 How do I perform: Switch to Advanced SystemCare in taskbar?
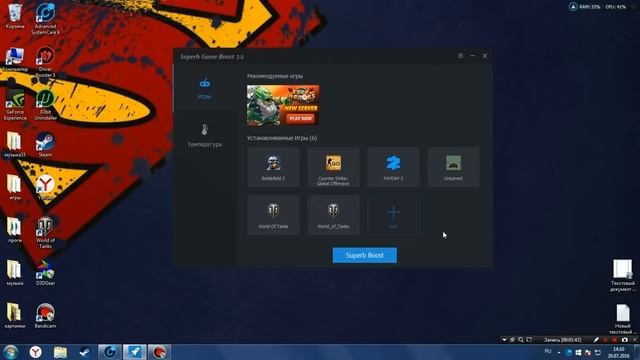[x=109, y=352]
